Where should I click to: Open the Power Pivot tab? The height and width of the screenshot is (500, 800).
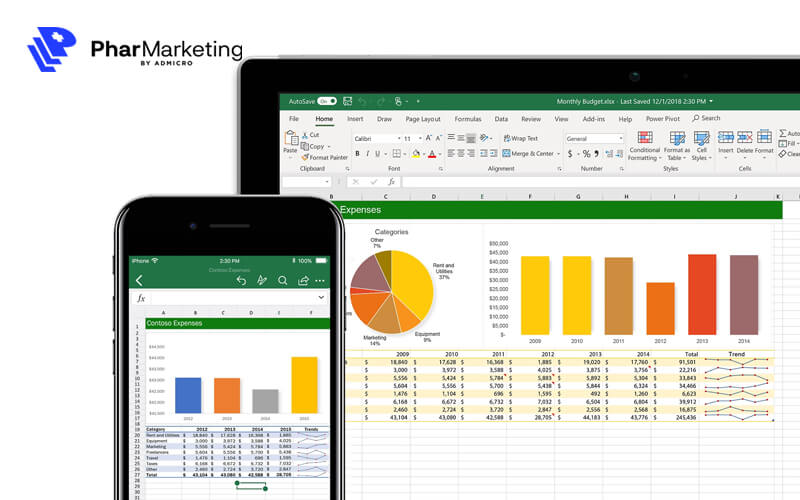(663, 119)
